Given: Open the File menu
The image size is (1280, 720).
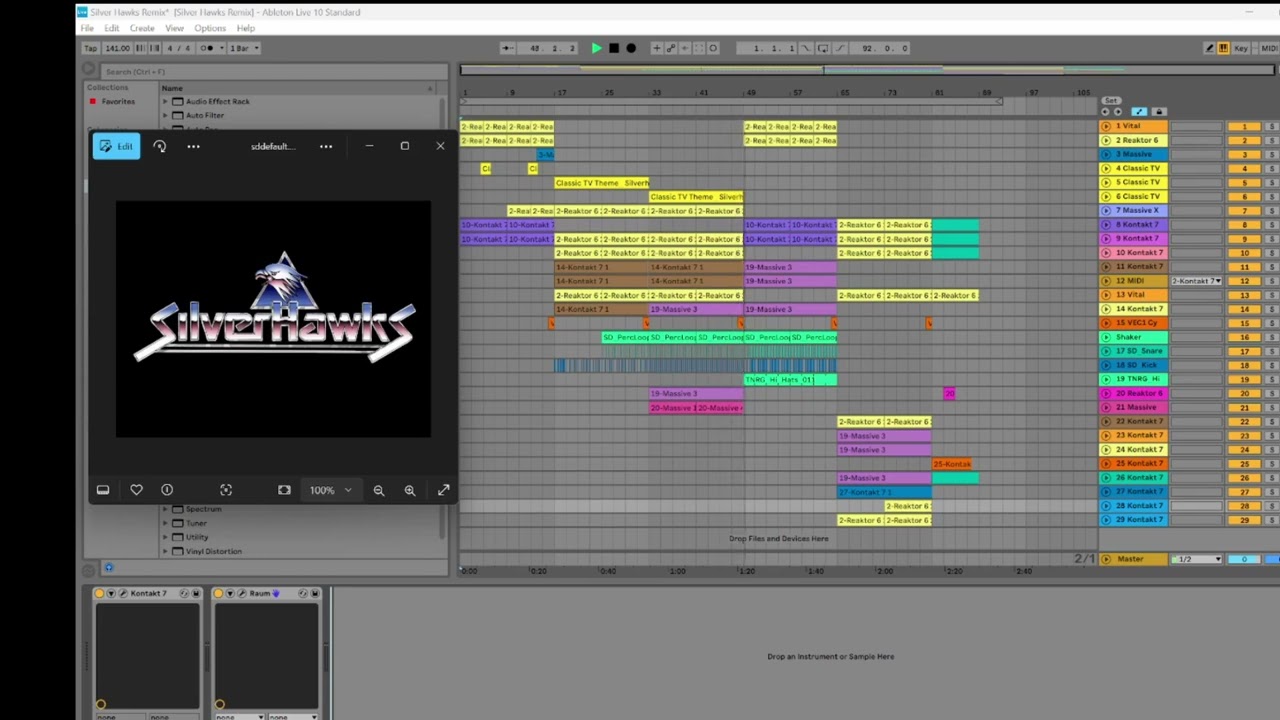Looking at the screenshot, I should coord(87,28).
